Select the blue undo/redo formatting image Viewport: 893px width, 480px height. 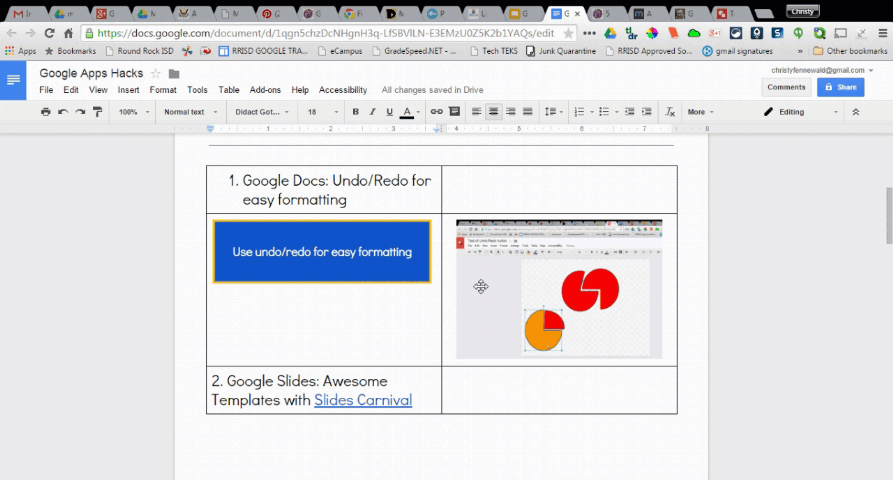point(322,252)
